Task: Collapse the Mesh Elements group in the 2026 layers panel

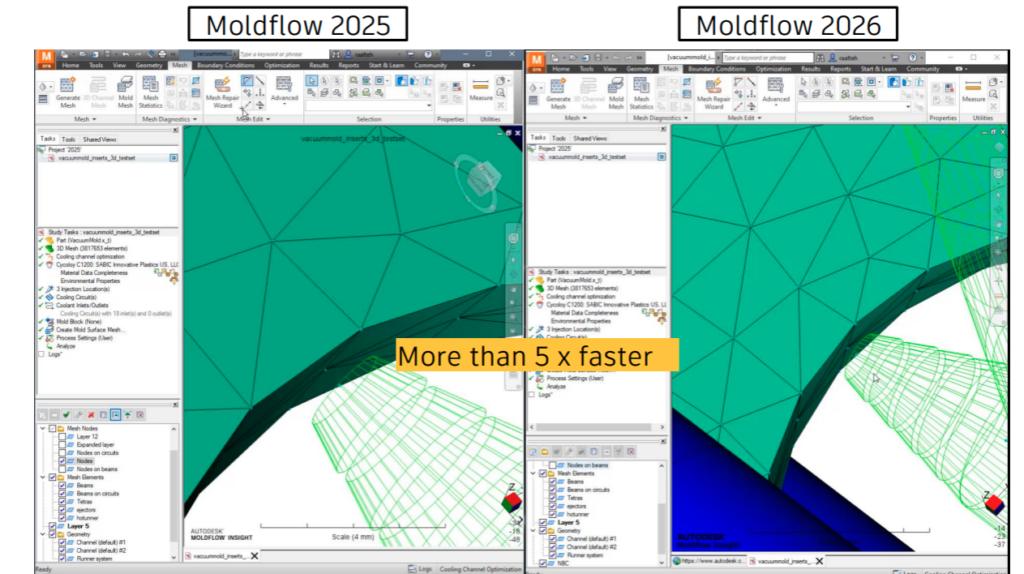Action: [x=534, y=473]
